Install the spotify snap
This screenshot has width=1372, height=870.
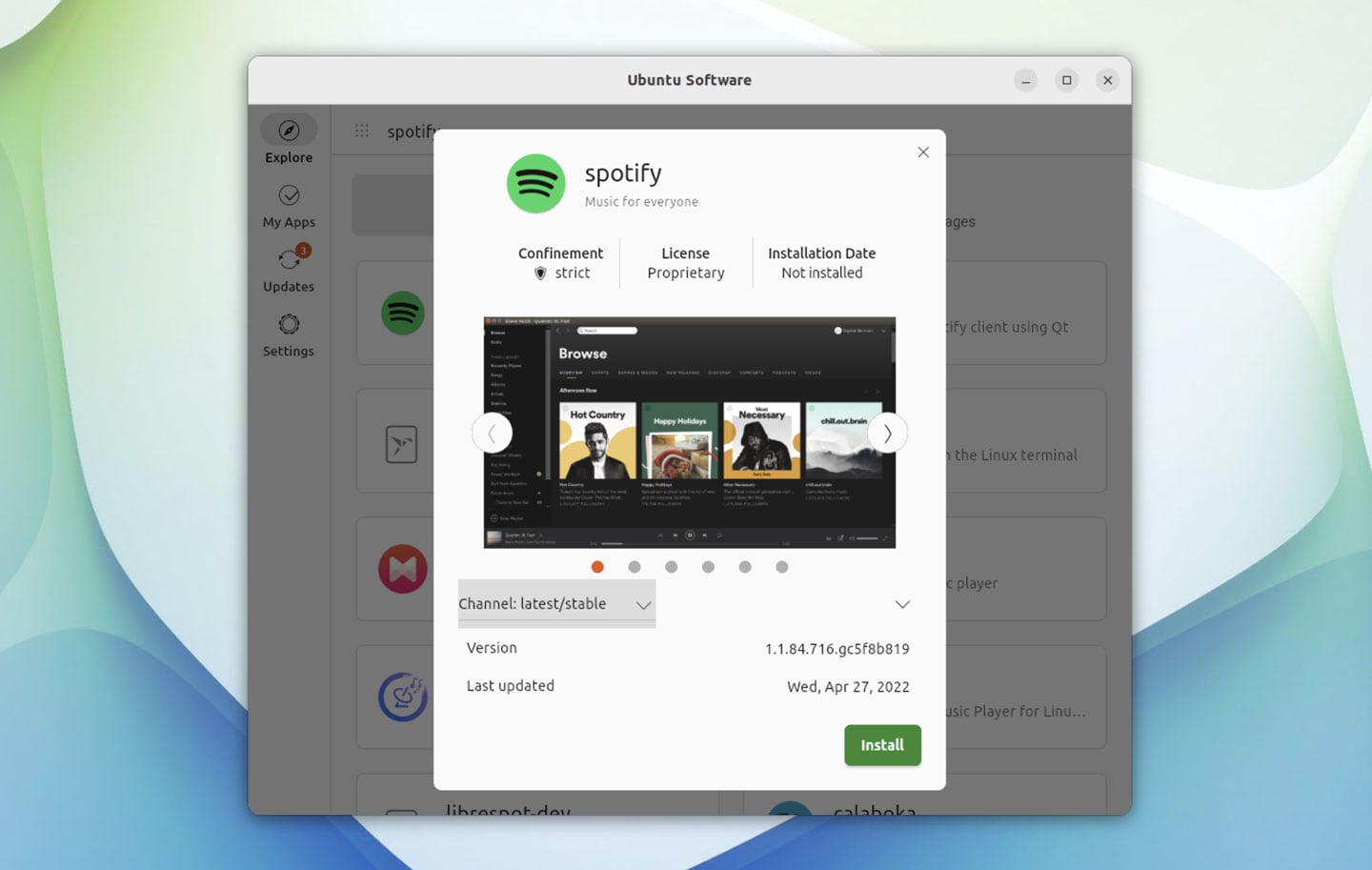click(x=882, y=745)
